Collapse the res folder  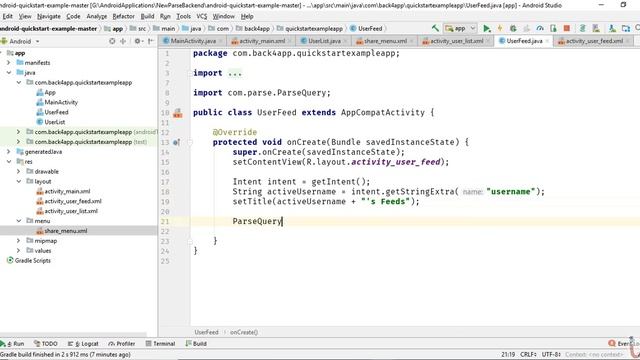coord(9,162)
